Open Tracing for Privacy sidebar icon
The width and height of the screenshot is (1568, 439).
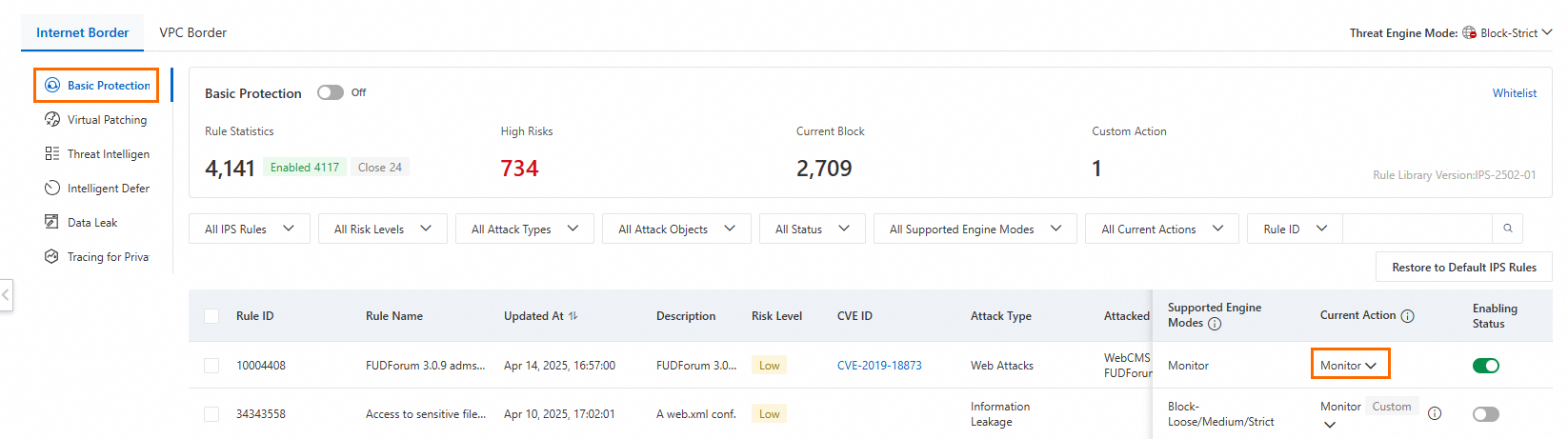pos(52,256)
